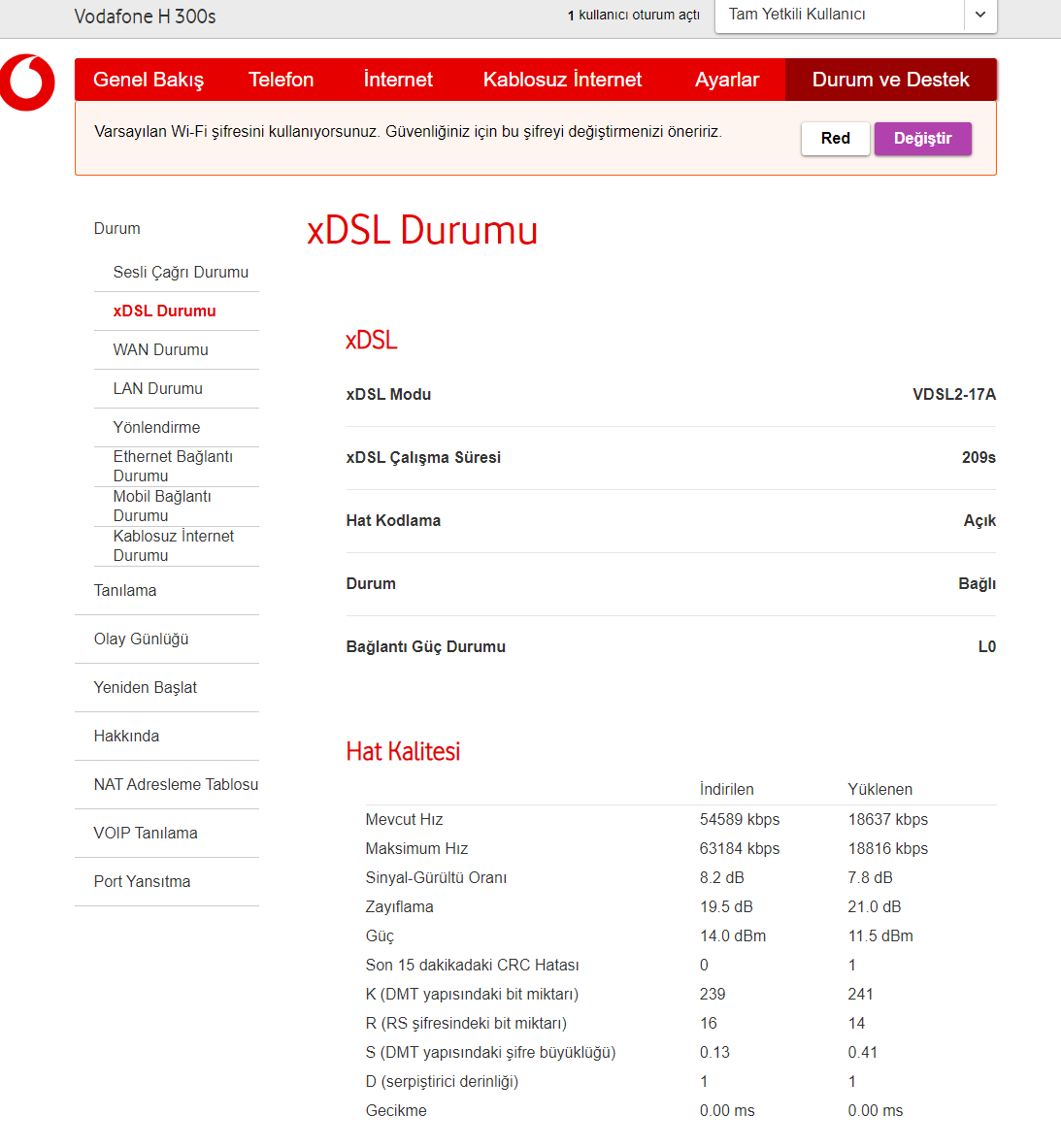1061x1148 pixels.
Task: Click the İndirilen column header
Action: [726, 789]
